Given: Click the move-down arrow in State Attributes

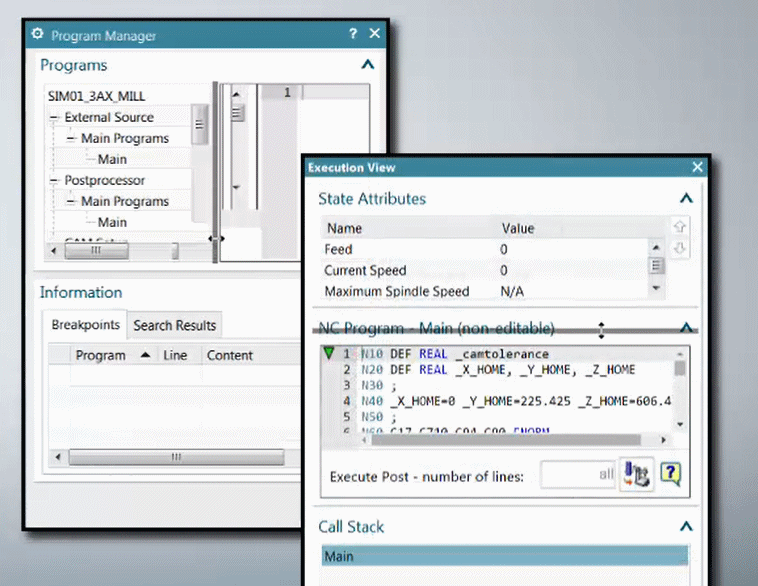Looking at the screenshot, I should (x=680, y=248).
